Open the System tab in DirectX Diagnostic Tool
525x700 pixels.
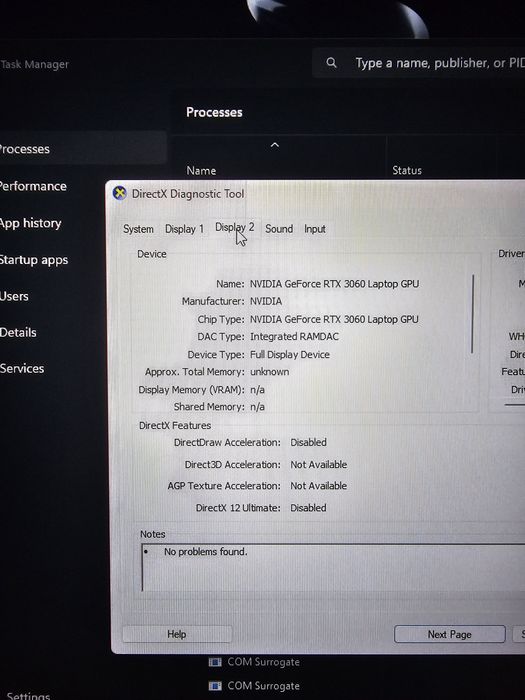tap(138, 229)
